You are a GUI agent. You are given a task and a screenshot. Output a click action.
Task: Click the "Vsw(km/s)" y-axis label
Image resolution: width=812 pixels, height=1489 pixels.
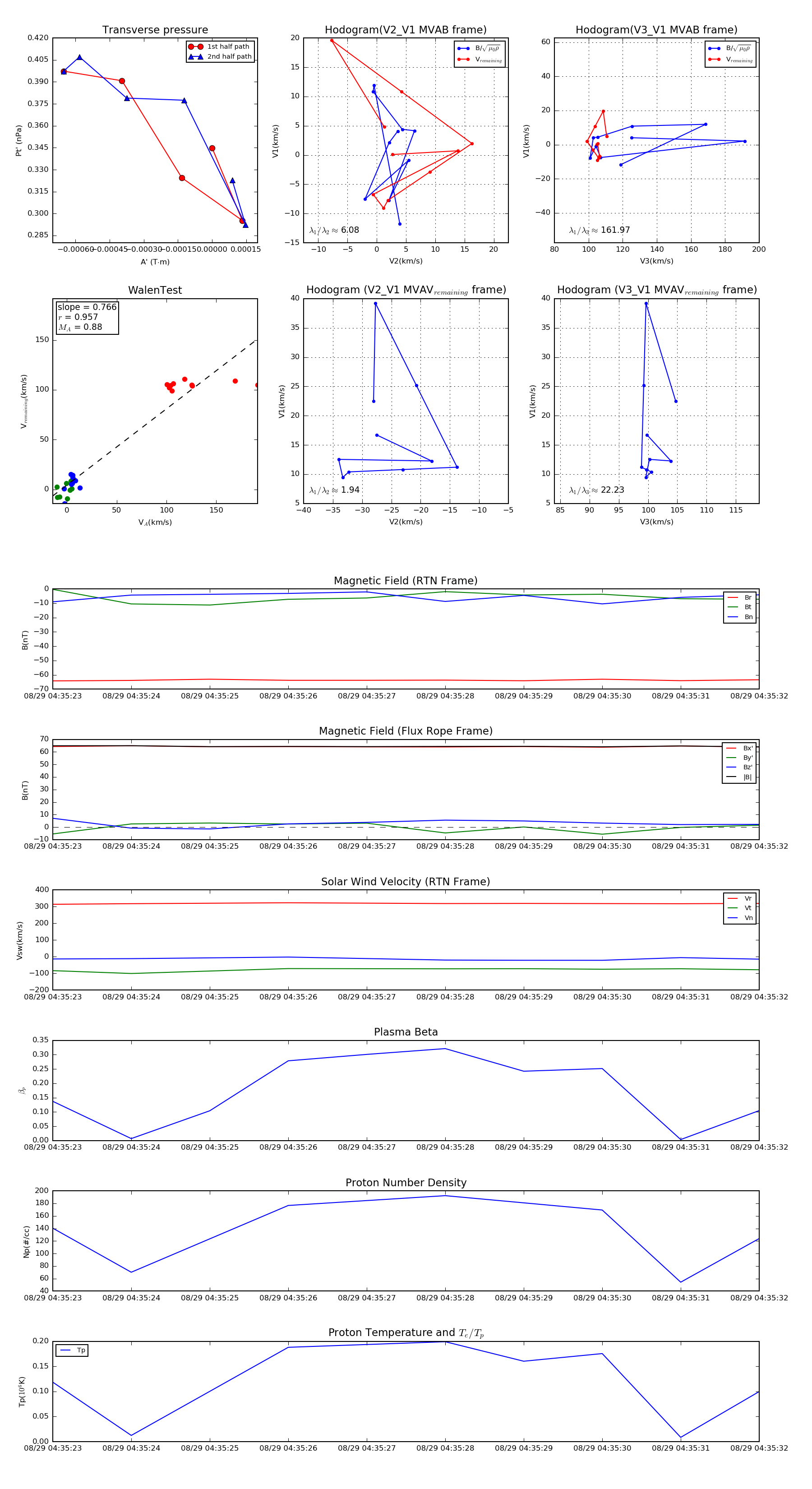20,940
